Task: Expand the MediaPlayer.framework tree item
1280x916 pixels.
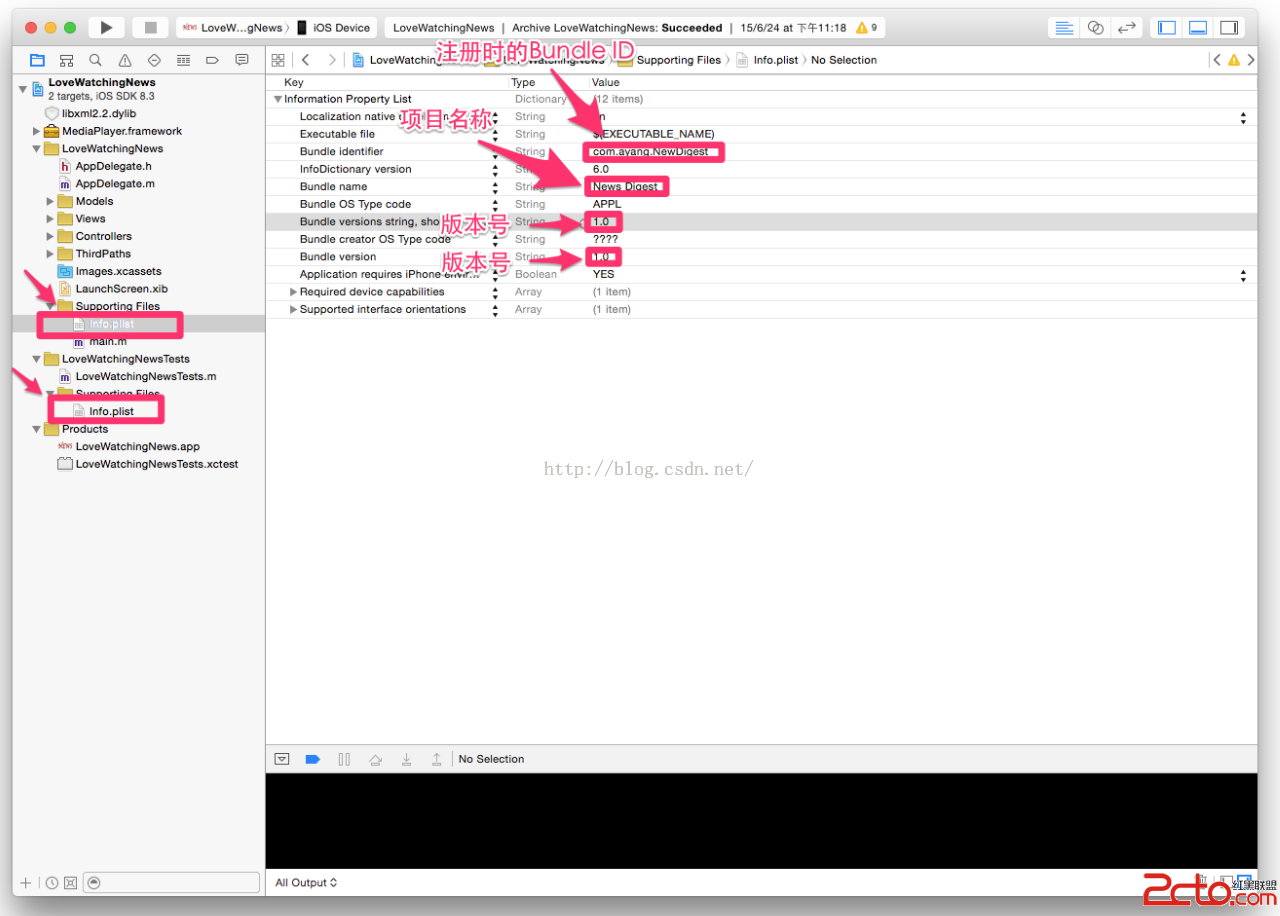Action: coord(37,131)
